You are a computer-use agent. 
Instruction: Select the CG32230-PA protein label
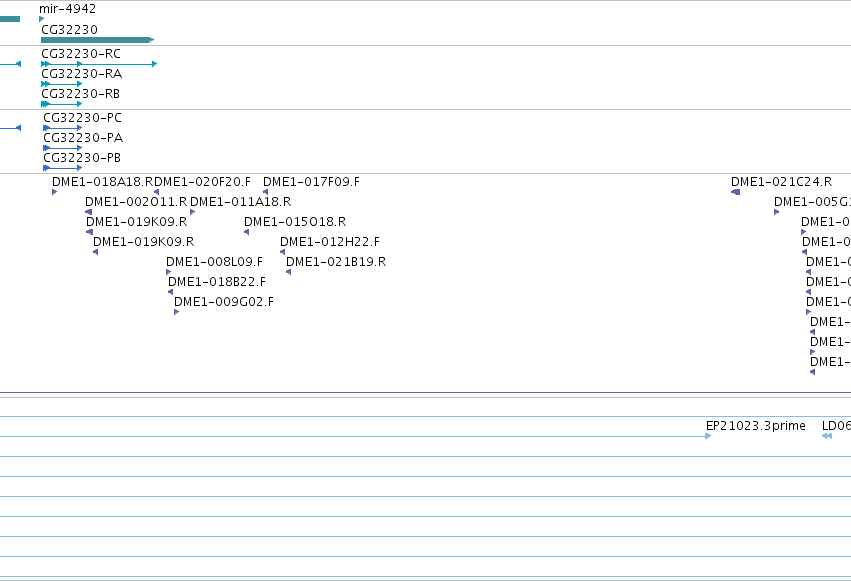(83, 138)
